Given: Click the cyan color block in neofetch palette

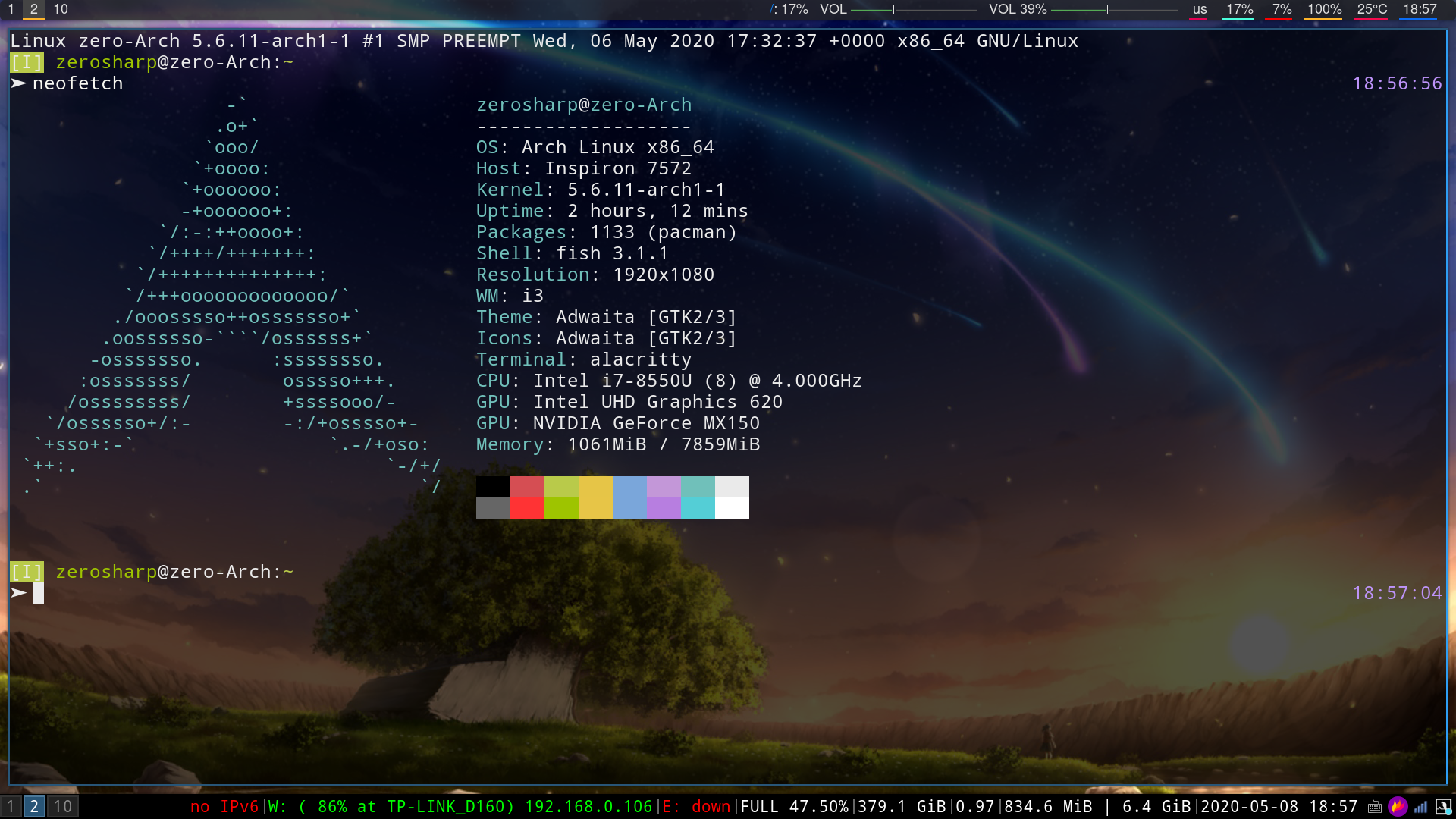Looking at the screenshot, I should (698, 508).
